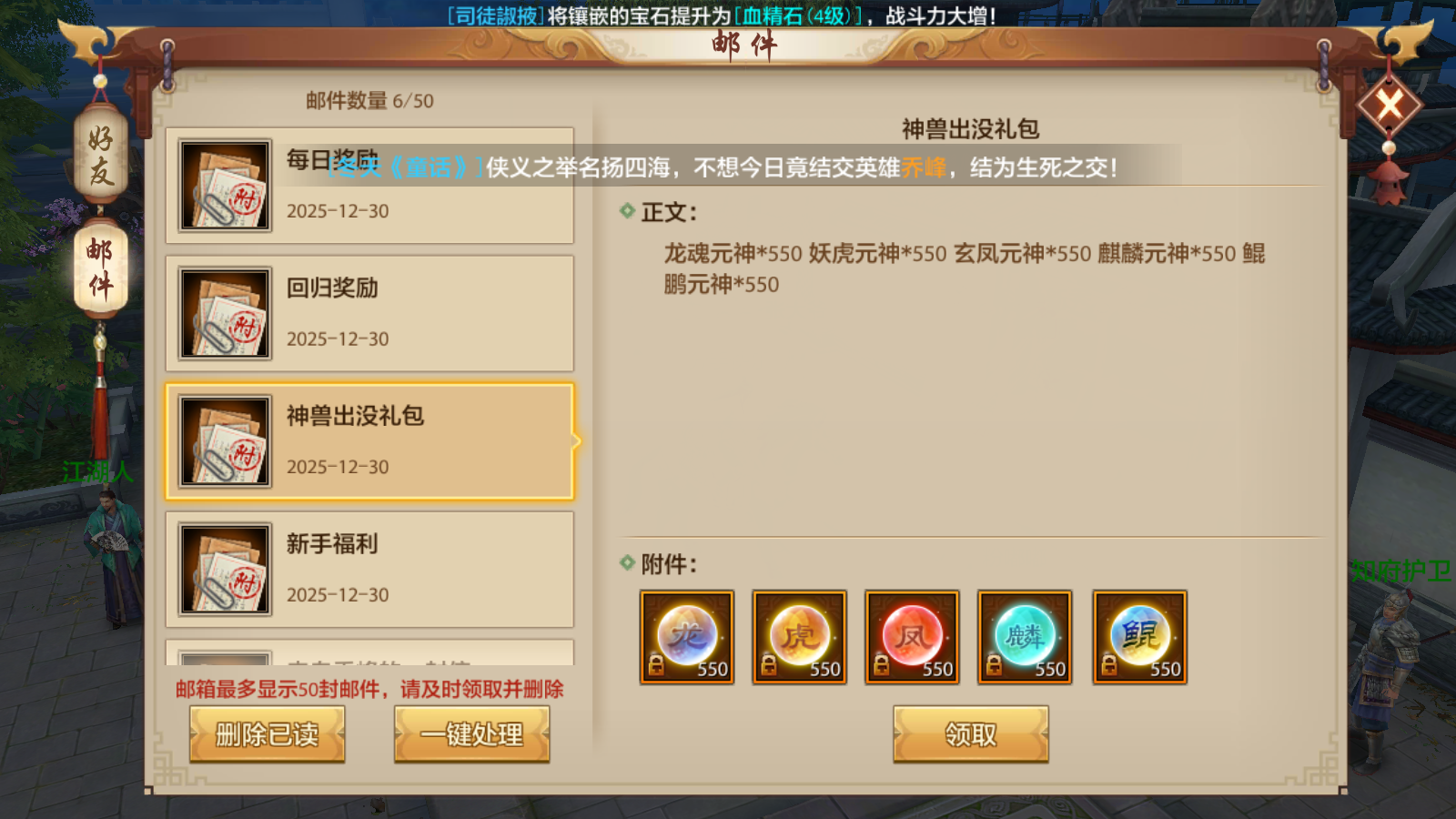1456x819 pixels.
Task: Click the 江湖人 NPC character
Action: [114, 557]
